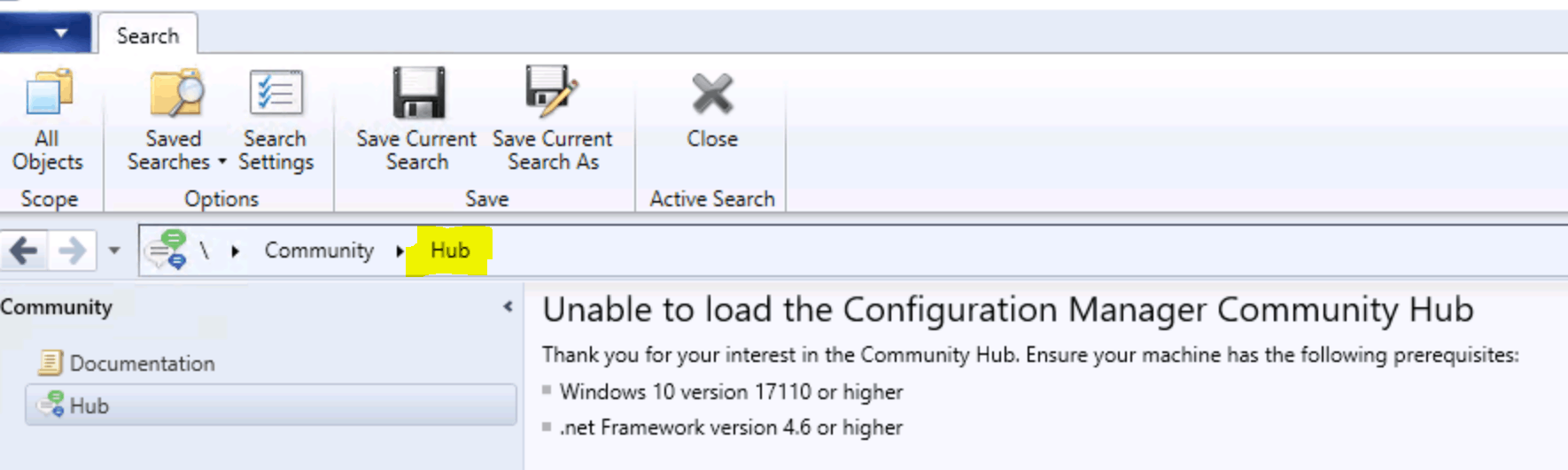
Task: Close the active search with X icon
Action: pos(712,94)
